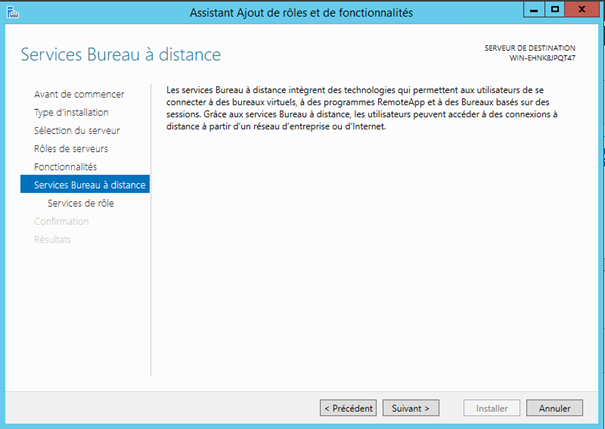Continue with the Suivant button
Image resolution: width=605 pixels, height=429 pixels.
pos(411,408)
